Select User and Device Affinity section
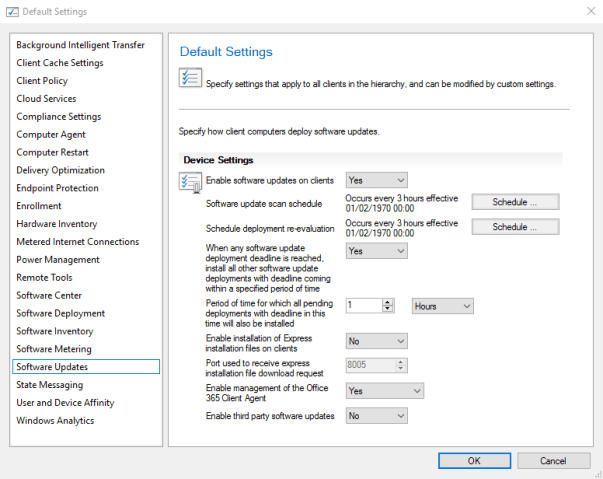 pos(65,403)
